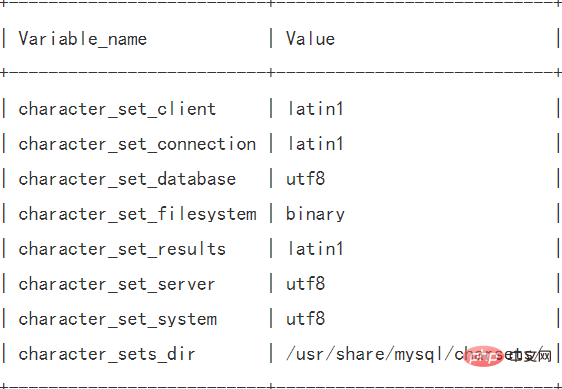Screen dimensions: 562x389
Task: Click latin1 value for character_set_results
Action: [x=315, y=248]
